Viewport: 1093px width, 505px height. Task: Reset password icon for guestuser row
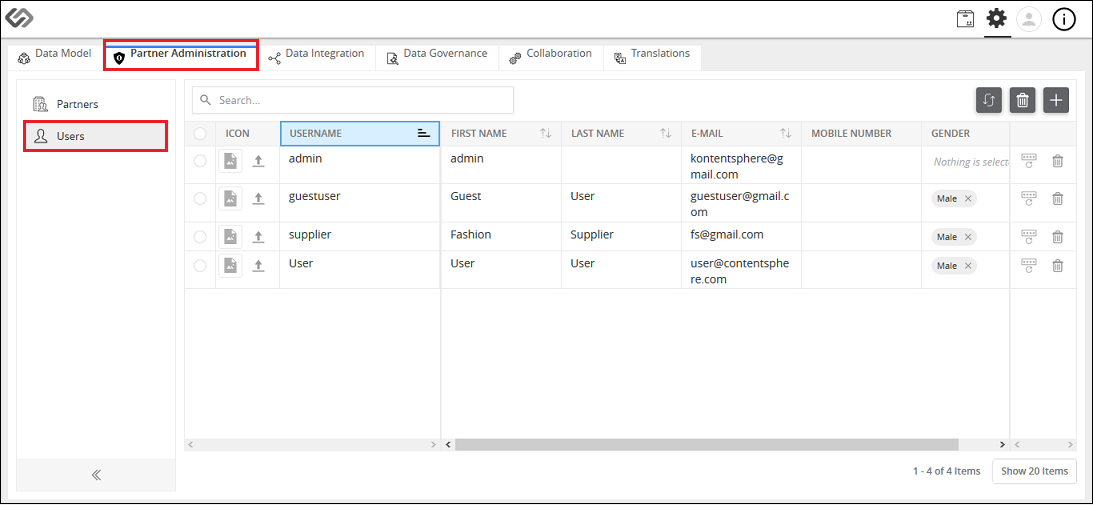pyautogui.click(x=1029, y=199)
